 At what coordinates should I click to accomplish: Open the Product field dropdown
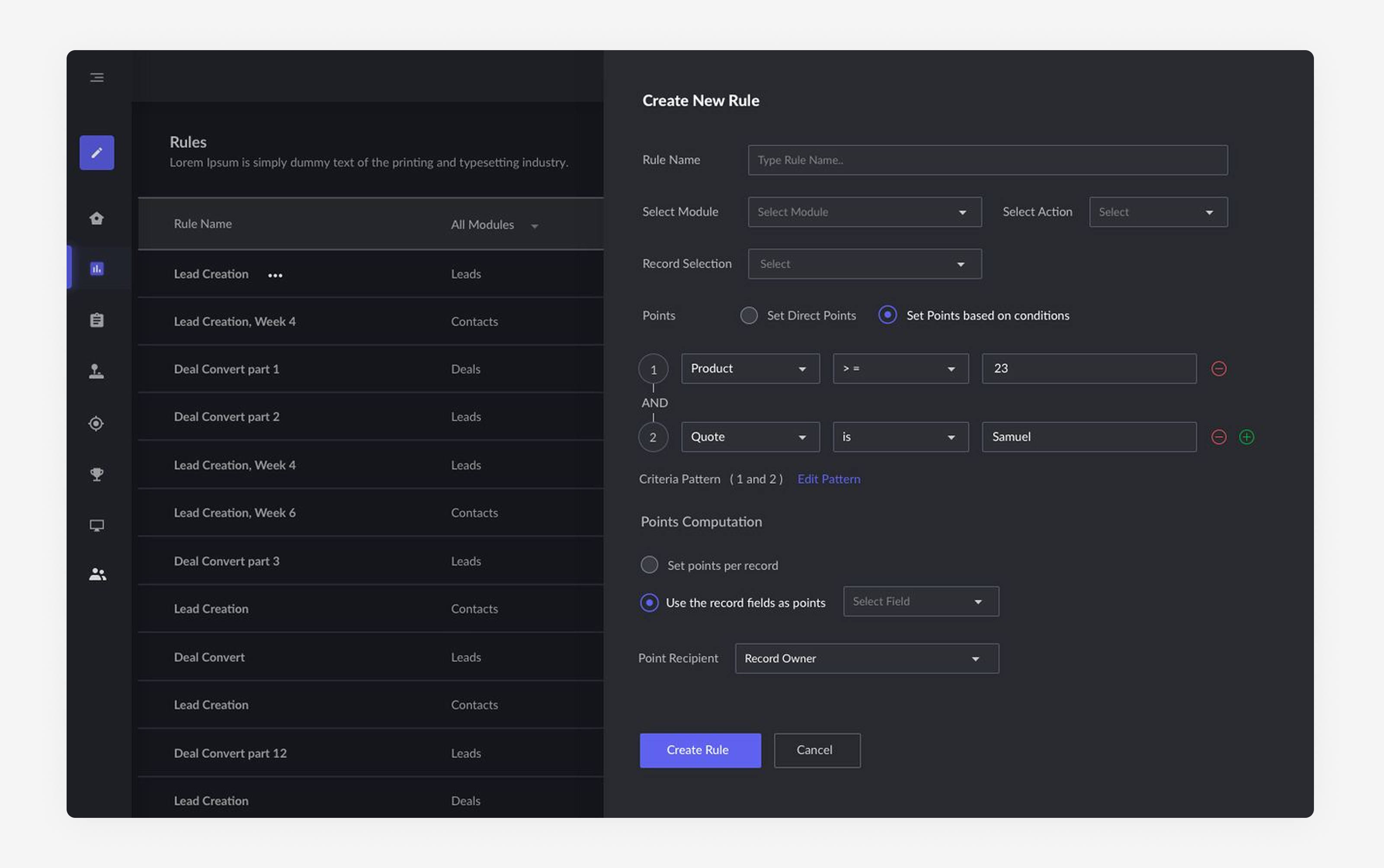(750, 369)
